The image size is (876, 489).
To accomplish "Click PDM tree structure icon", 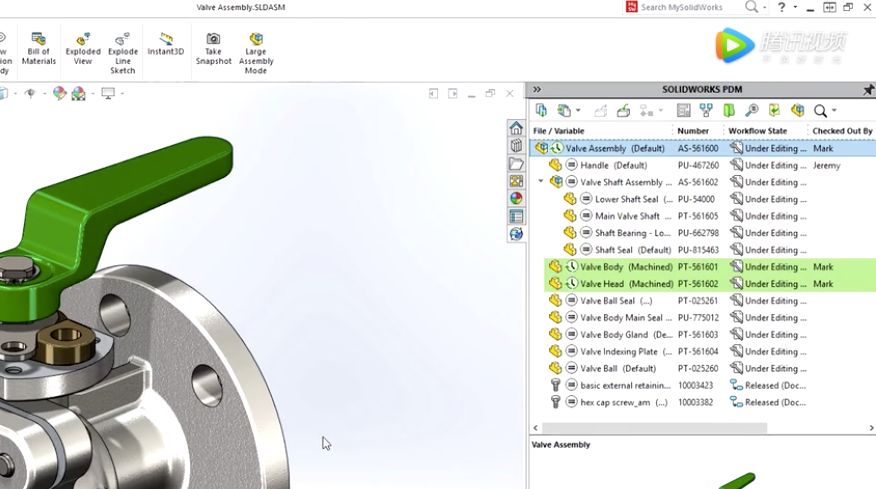I will click(706, 111).
